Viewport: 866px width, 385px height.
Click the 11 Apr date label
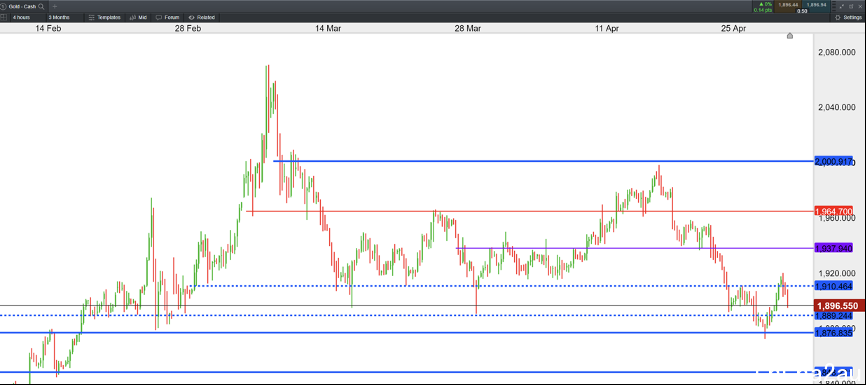coord(607,28)
